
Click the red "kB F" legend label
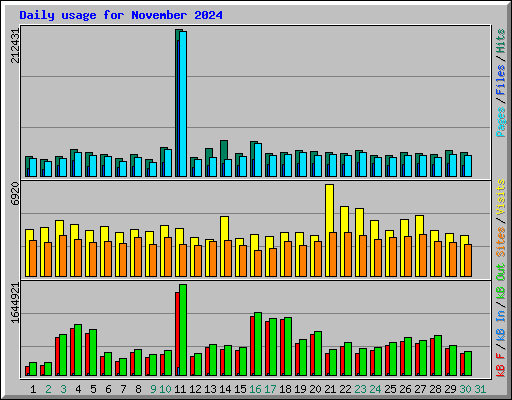coord(501,365)
